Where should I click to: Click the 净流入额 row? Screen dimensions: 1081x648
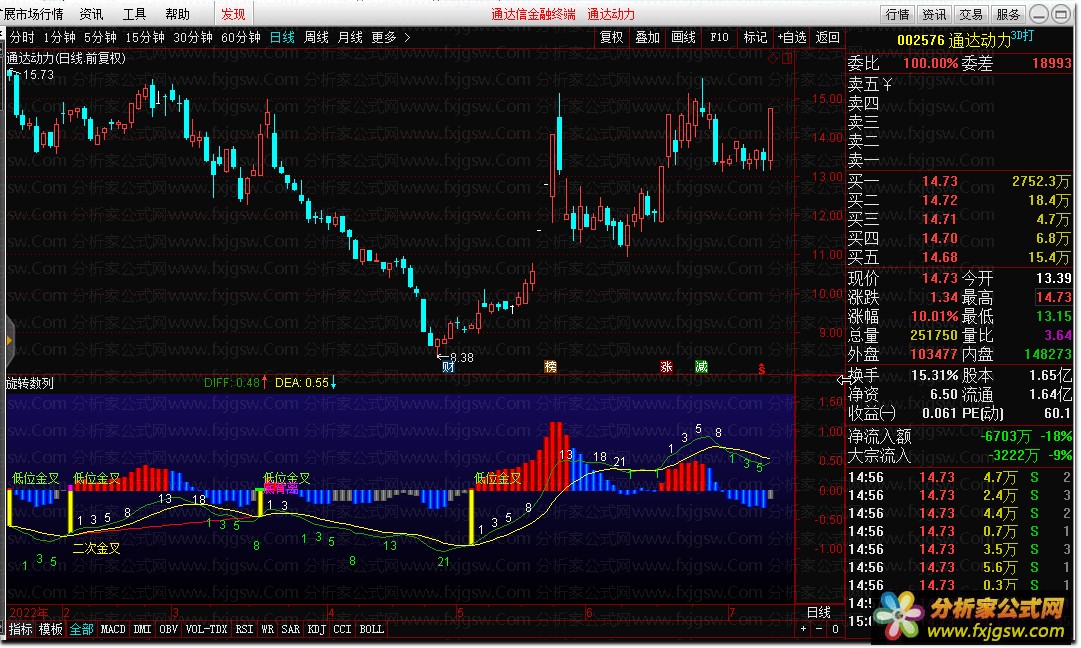tap(959, 436)
